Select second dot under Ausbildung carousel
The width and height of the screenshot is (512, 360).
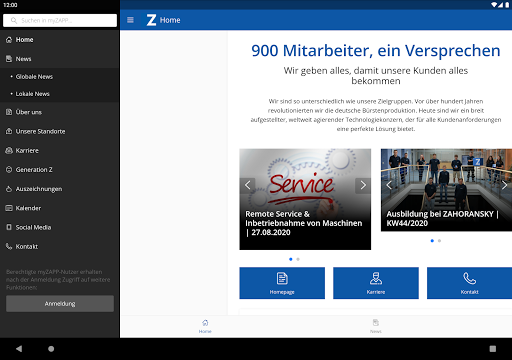pos(439,241)
